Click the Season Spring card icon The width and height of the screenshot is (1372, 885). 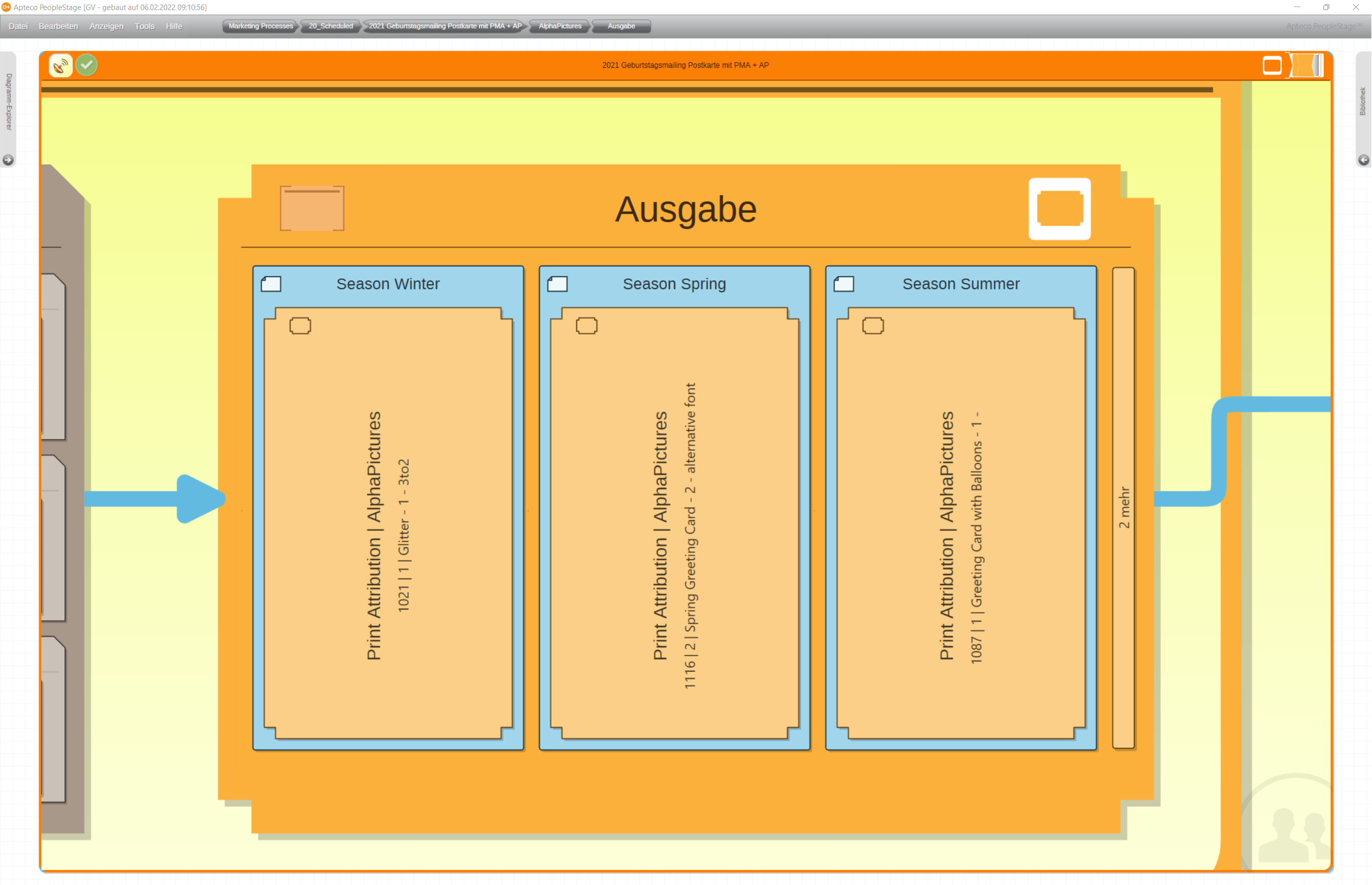click(x=558, y=284)
